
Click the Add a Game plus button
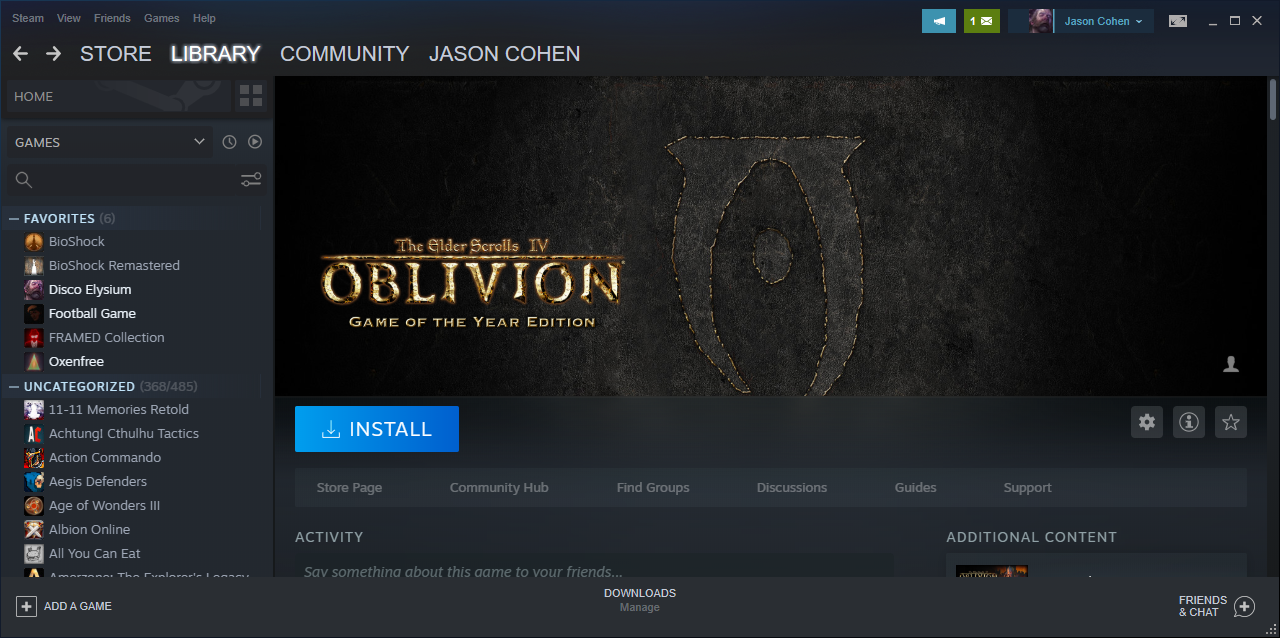click(26, 606)
